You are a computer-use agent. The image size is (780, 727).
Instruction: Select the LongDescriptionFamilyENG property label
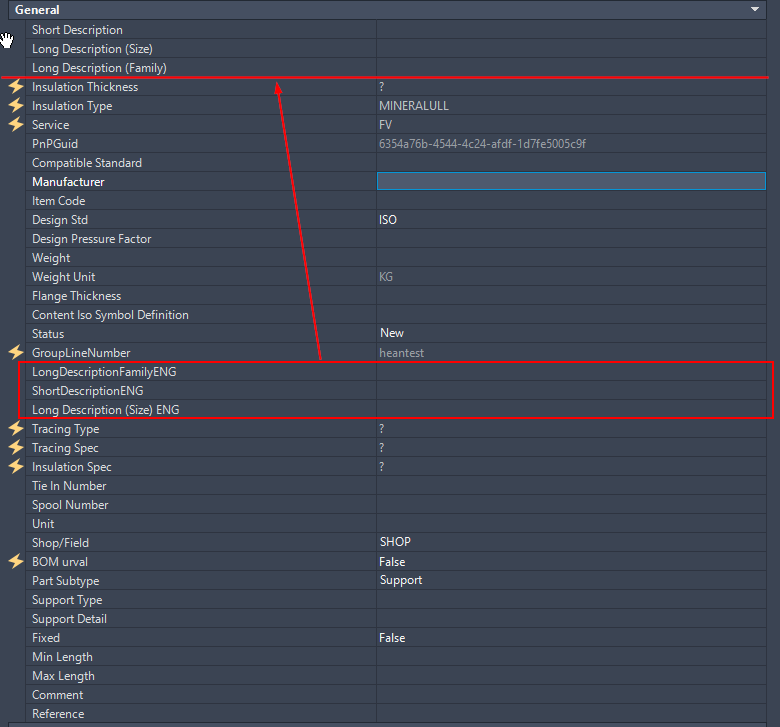pyautogui.click(x=104, y=372)
